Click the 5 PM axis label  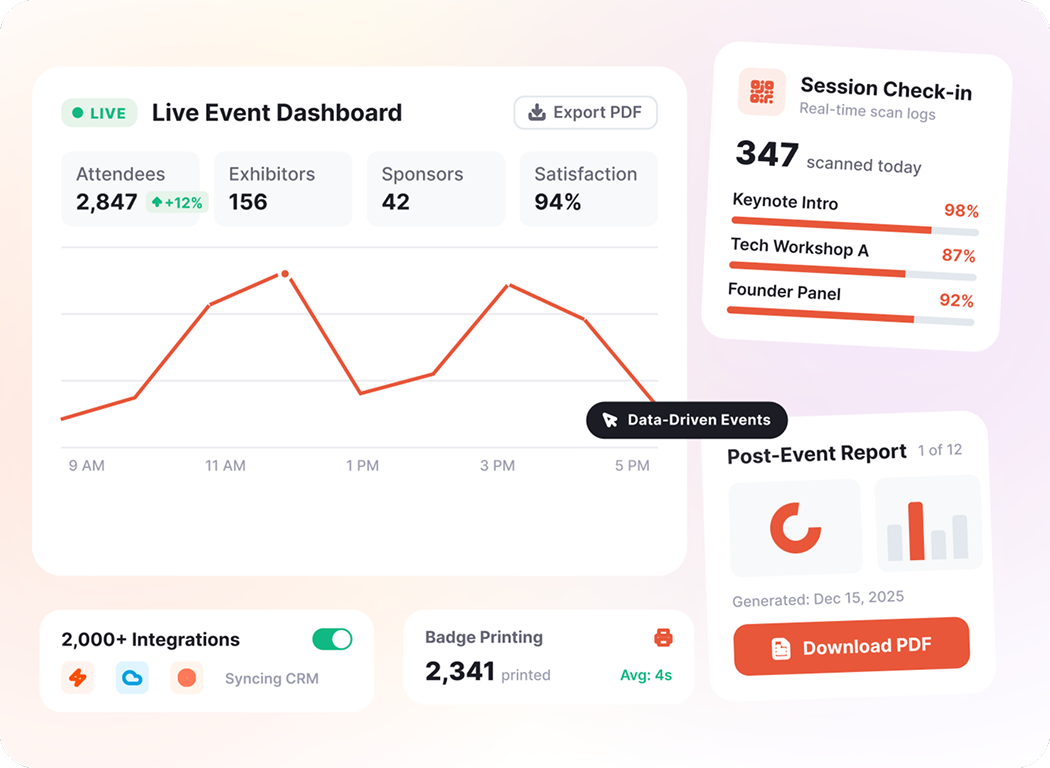[x=632, y=465]
